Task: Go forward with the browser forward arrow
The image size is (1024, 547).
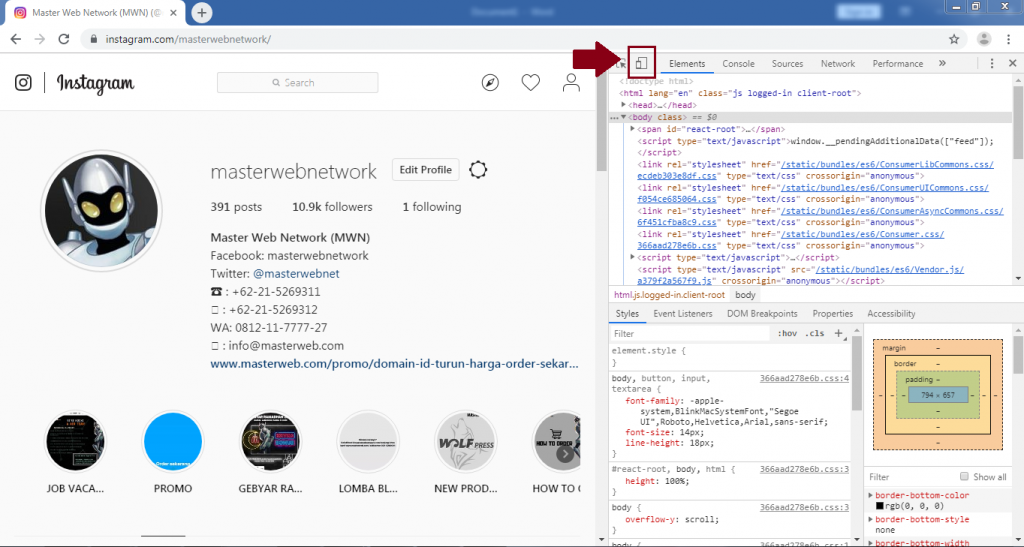Action: [x=40, y=39]
